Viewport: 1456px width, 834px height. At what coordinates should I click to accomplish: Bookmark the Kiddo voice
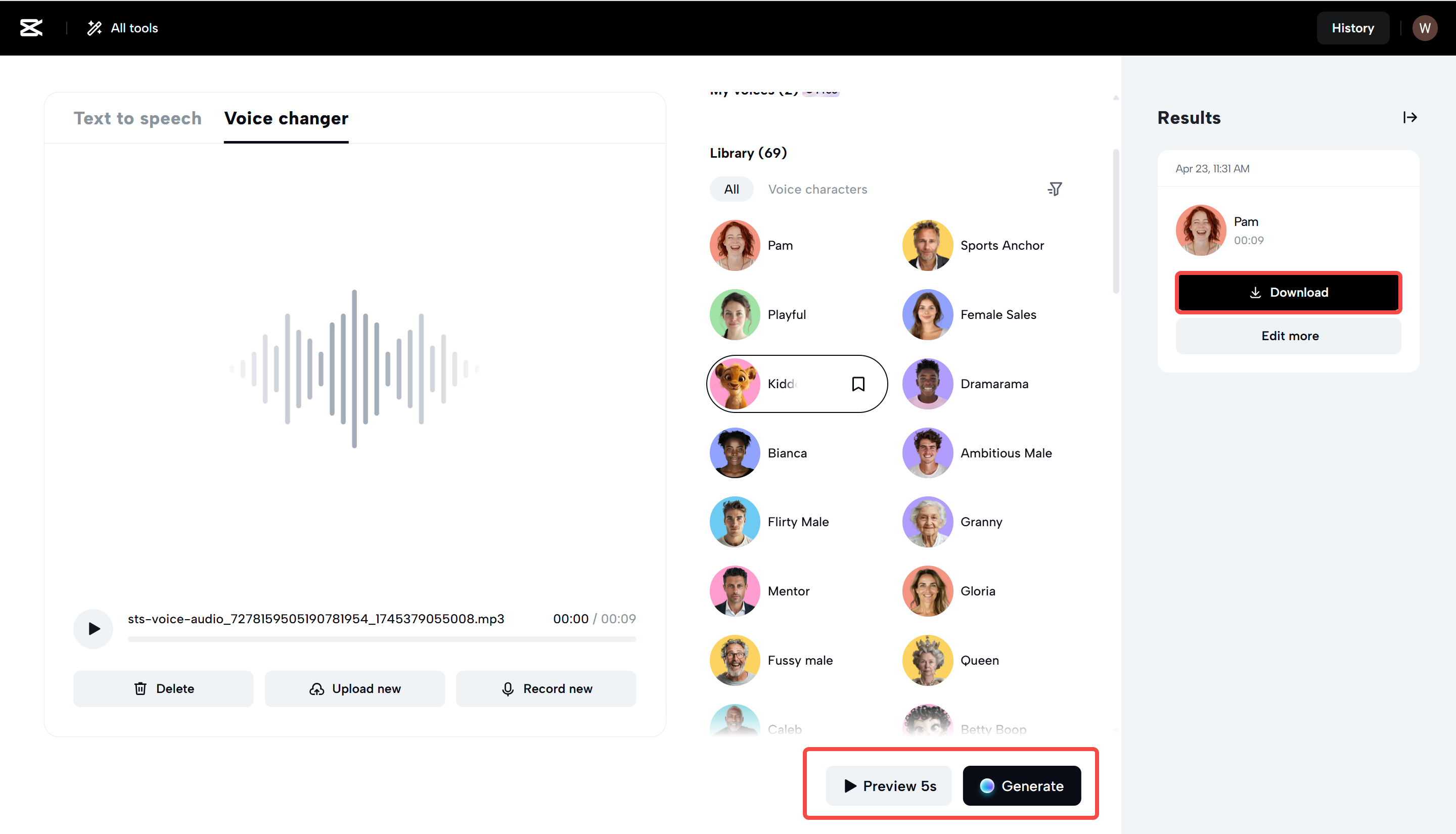coord(857,384)
